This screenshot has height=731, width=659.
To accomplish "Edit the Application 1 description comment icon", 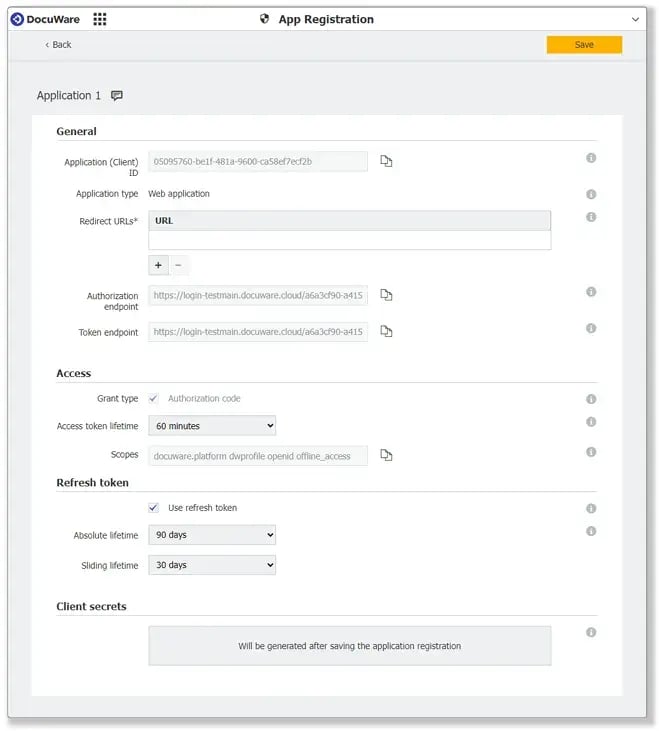I will tap(117, 96).
